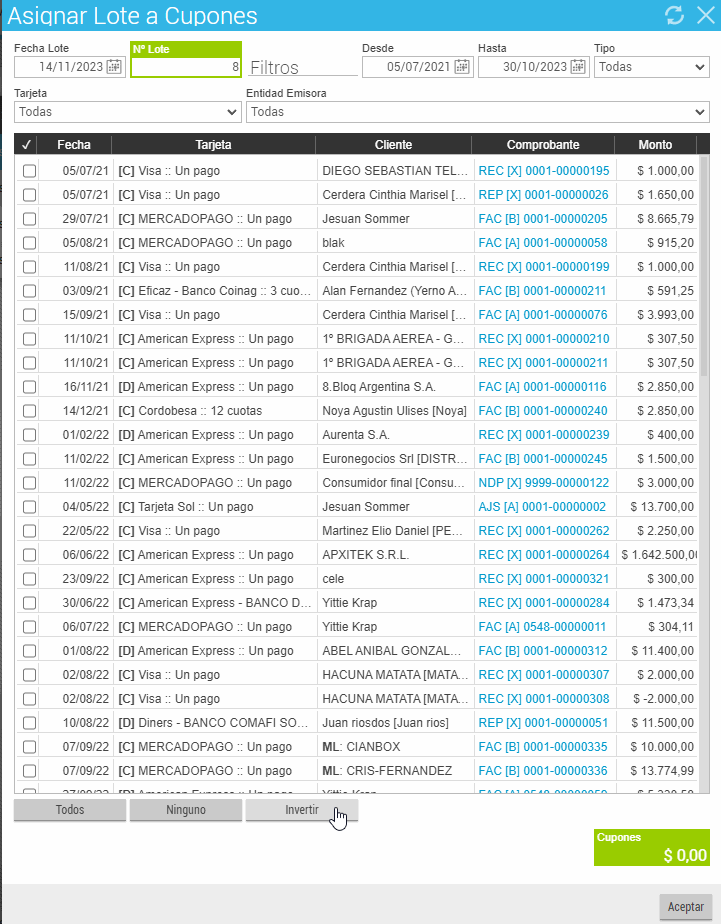
Task: Check the Aurenta S.A. row checkbox
Action: pyautogui.click(x=29, y=435)
